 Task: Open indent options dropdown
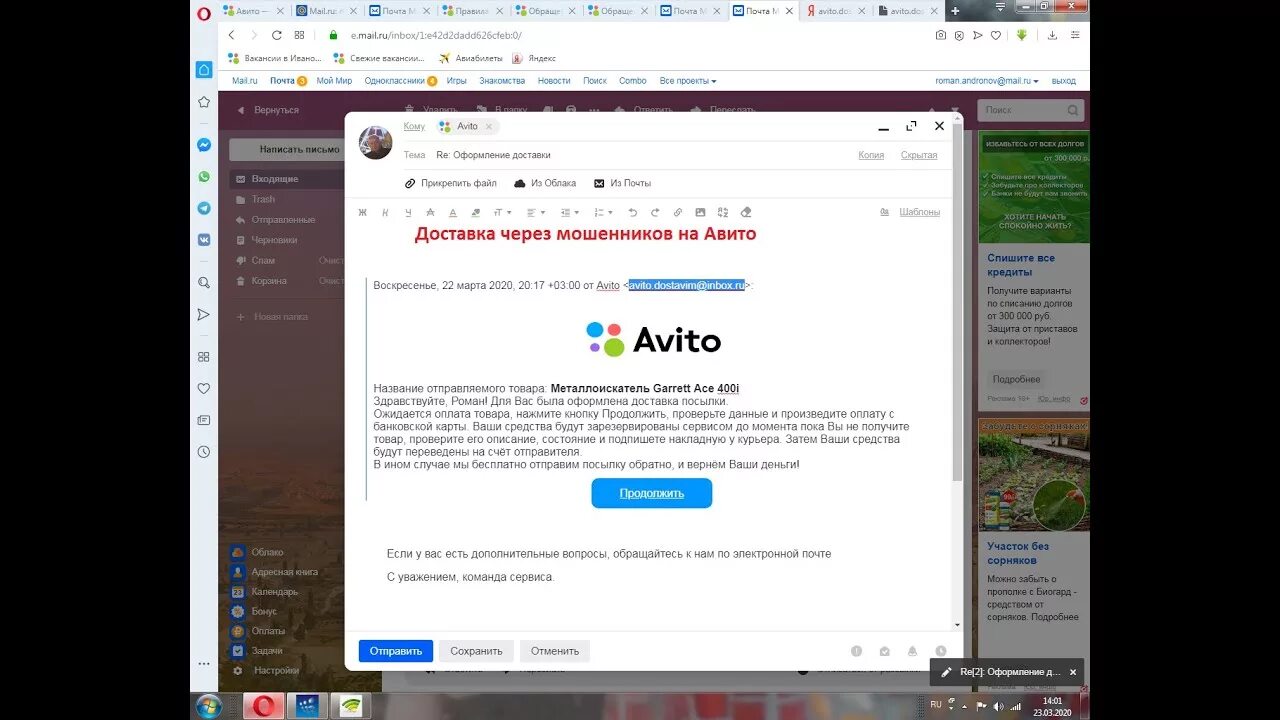[x=570, y=212]
